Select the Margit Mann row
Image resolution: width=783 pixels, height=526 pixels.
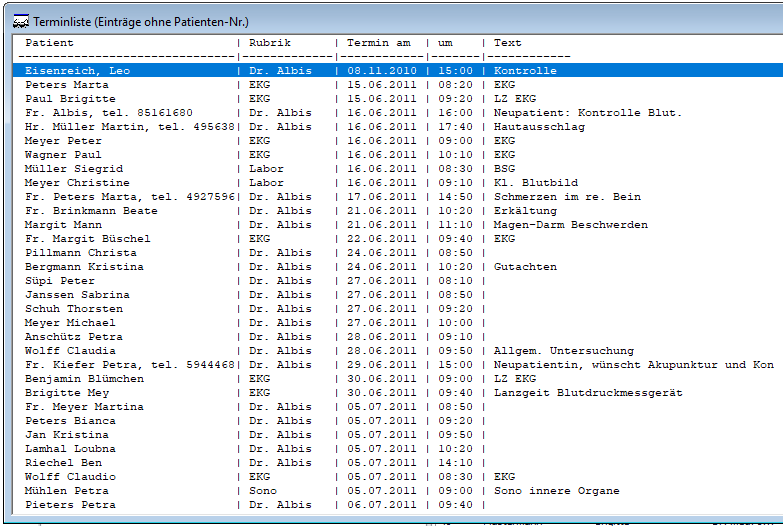tap(397, 224)
